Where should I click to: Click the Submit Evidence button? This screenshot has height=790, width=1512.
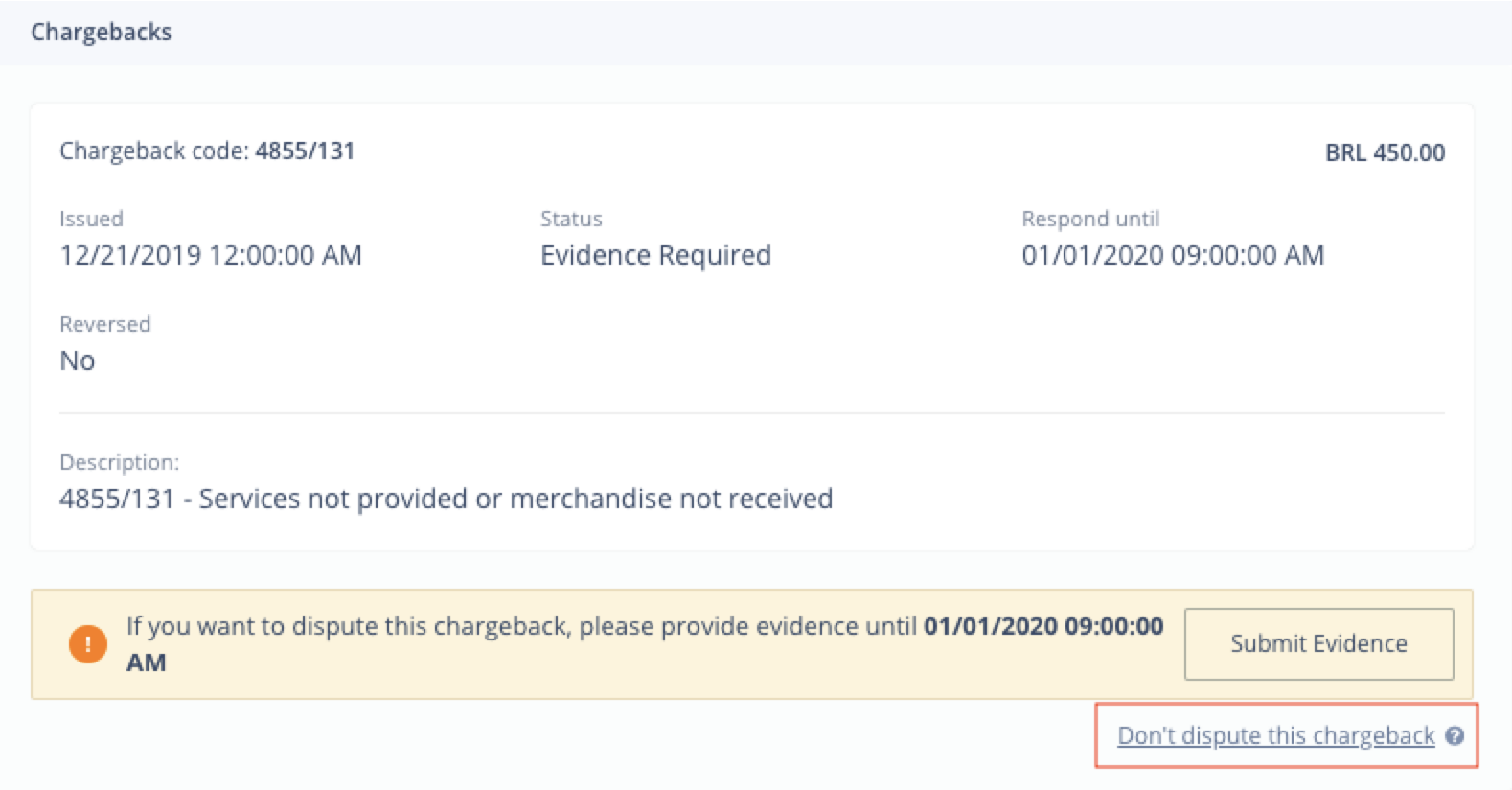pos(1318,643)
